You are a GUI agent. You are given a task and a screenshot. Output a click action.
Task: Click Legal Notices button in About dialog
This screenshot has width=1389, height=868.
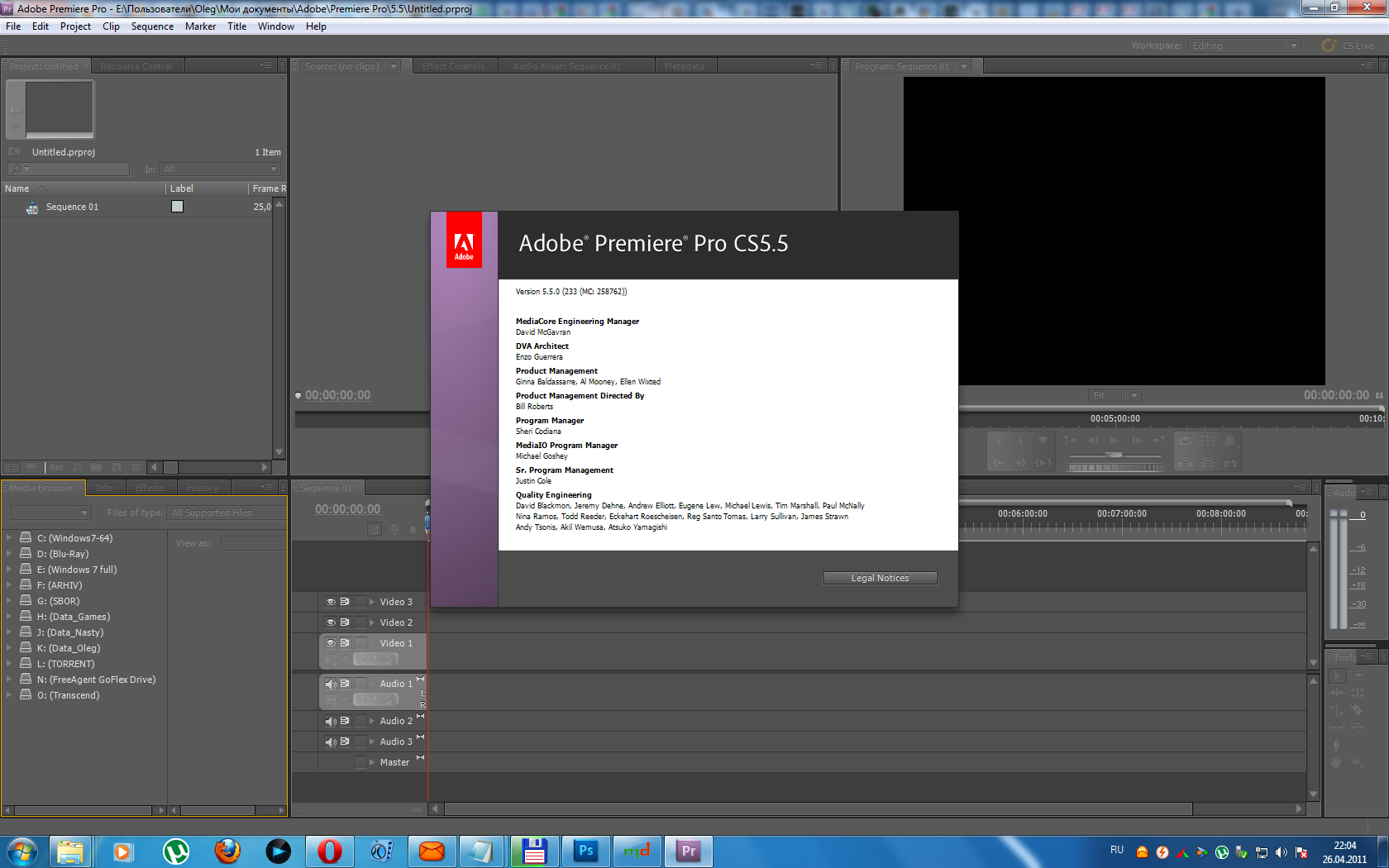(x=880, y=578)
